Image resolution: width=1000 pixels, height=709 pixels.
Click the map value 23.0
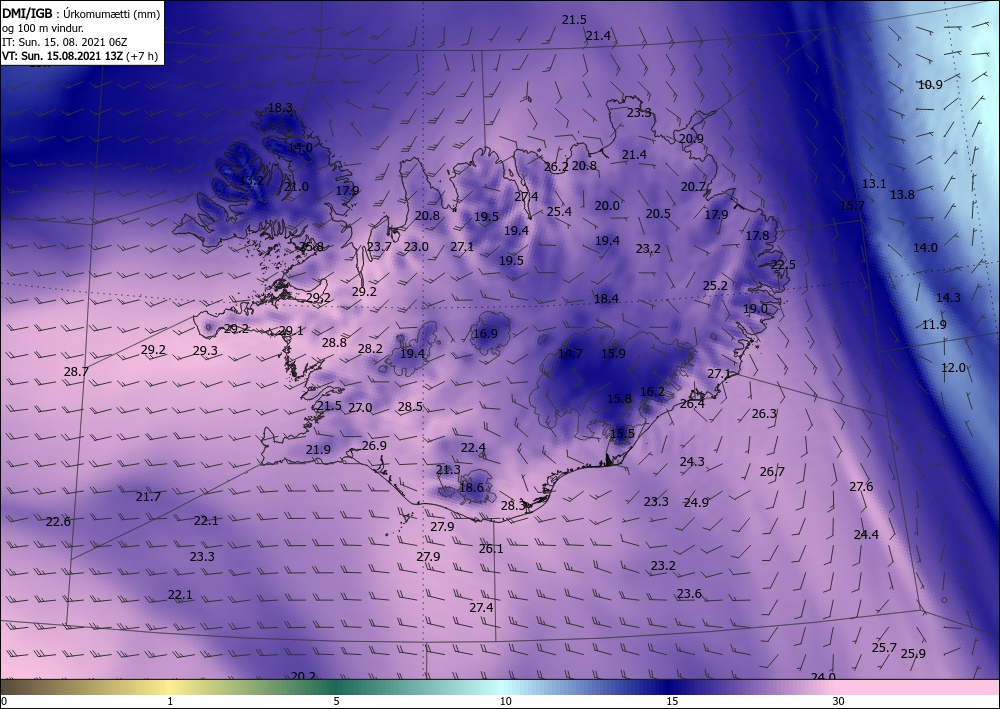click(416, 247)
